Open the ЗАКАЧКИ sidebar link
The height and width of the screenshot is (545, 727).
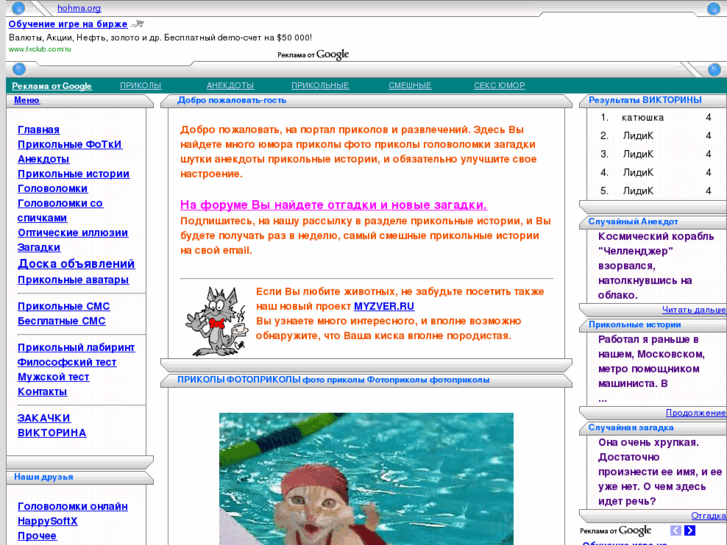pyautogui.click(x=44, y=418)
